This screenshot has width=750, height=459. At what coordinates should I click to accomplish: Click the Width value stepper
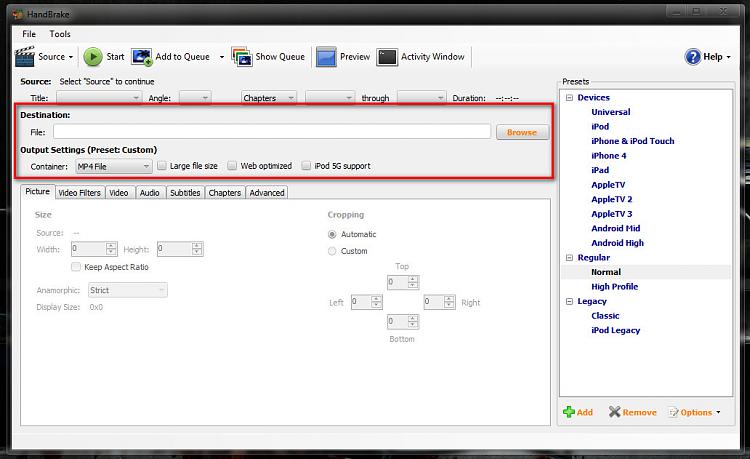[x=111, y=249]
